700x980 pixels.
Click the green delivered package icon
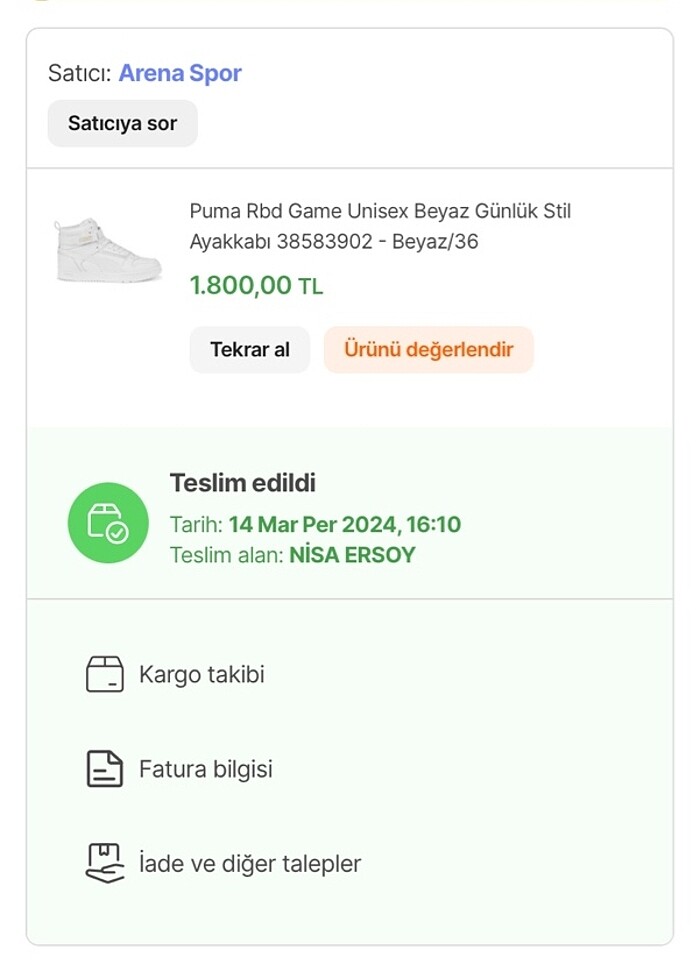pyautogui.click(x=108, y=523)
